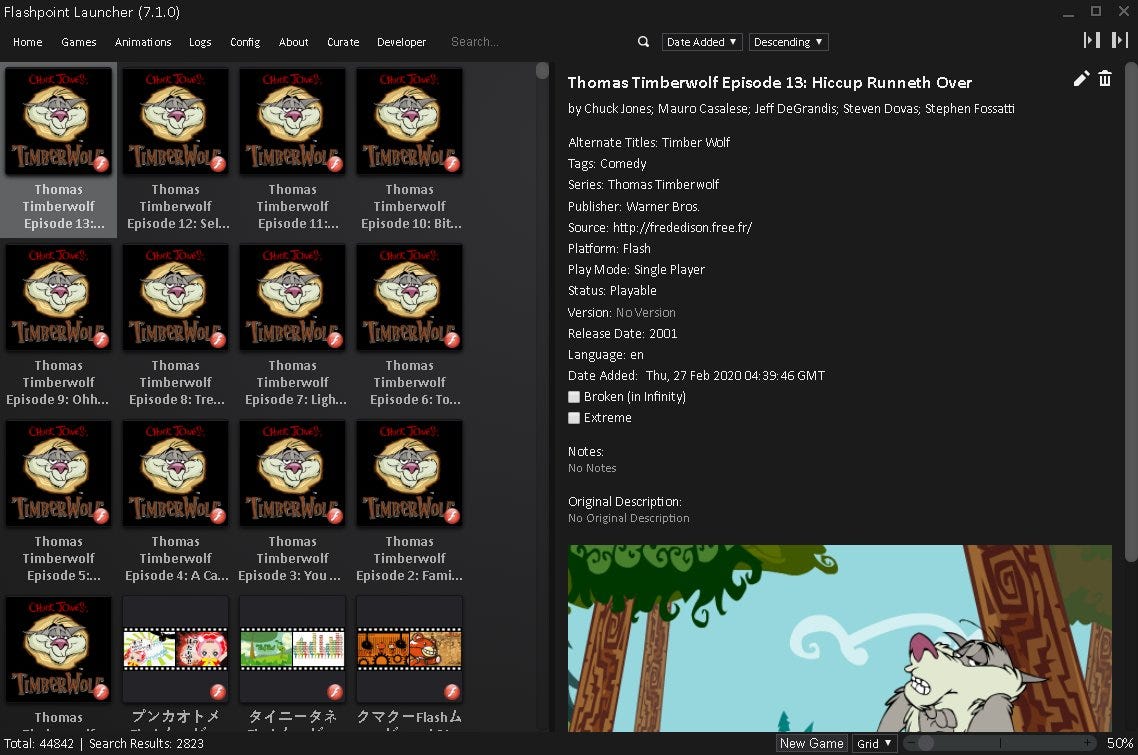The image size is (1138, 755).
Task: Open the Descending order dropdown
Action: (788, 42)
